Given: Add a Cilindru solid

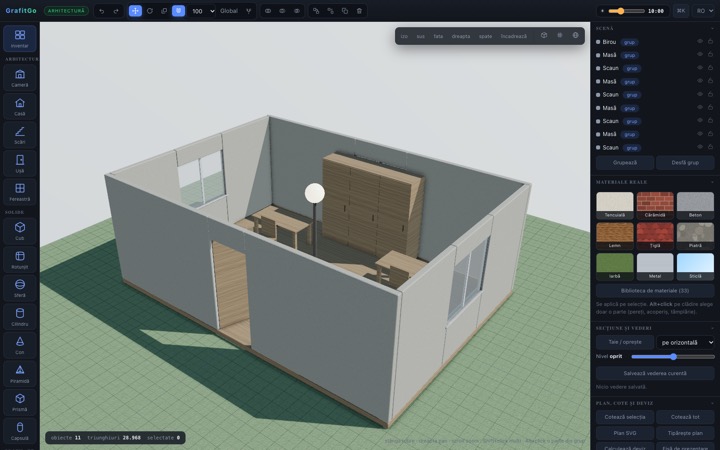Looking at the screenshot, I should pos(20,317).
